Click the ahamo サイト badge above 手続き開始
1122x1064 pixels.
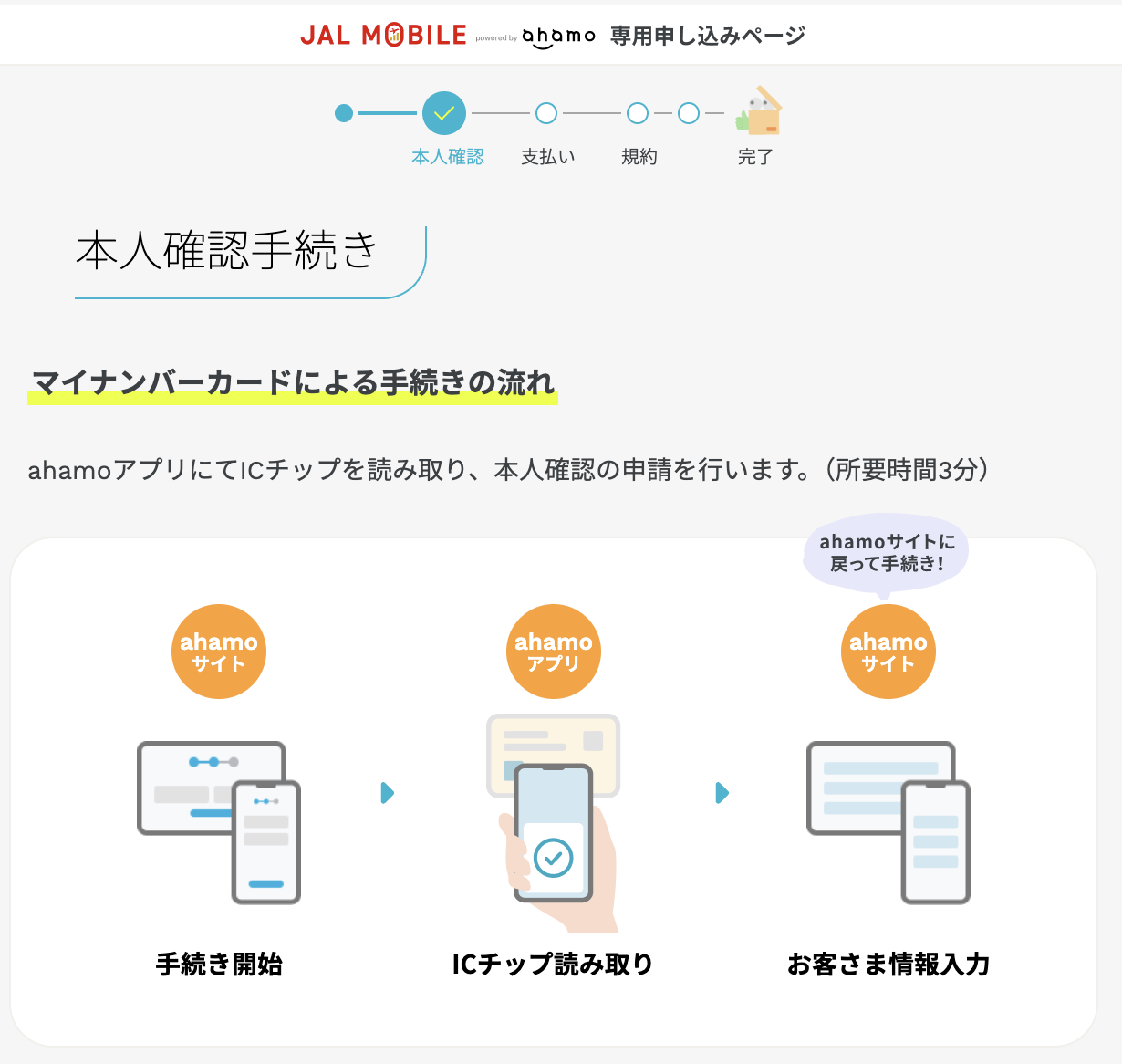(x=219, y=652)
